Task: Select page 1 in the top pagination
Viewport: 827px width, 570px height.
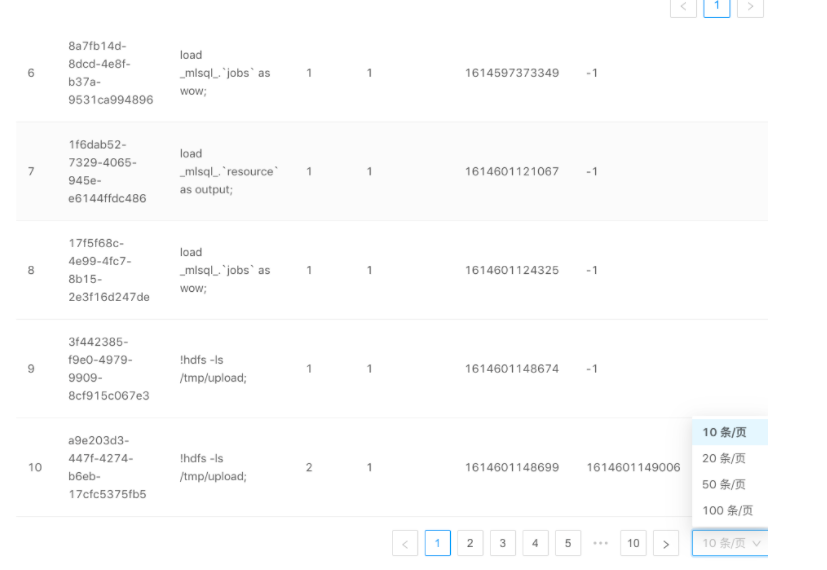Action: pyautogui.click(x=717, y=7)
